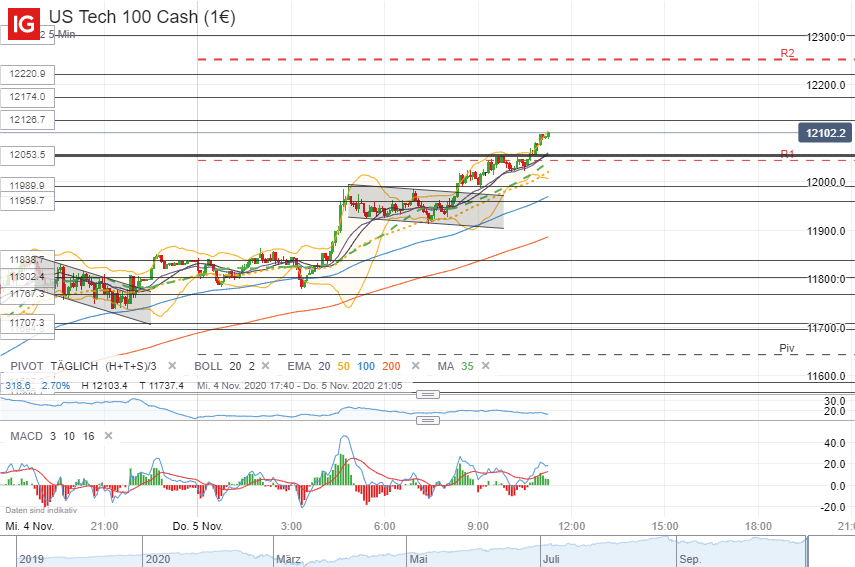Select the EMA 50 period value
This screenshot has width=855, height=567.
pyautogui.click(x=344, y=366)
